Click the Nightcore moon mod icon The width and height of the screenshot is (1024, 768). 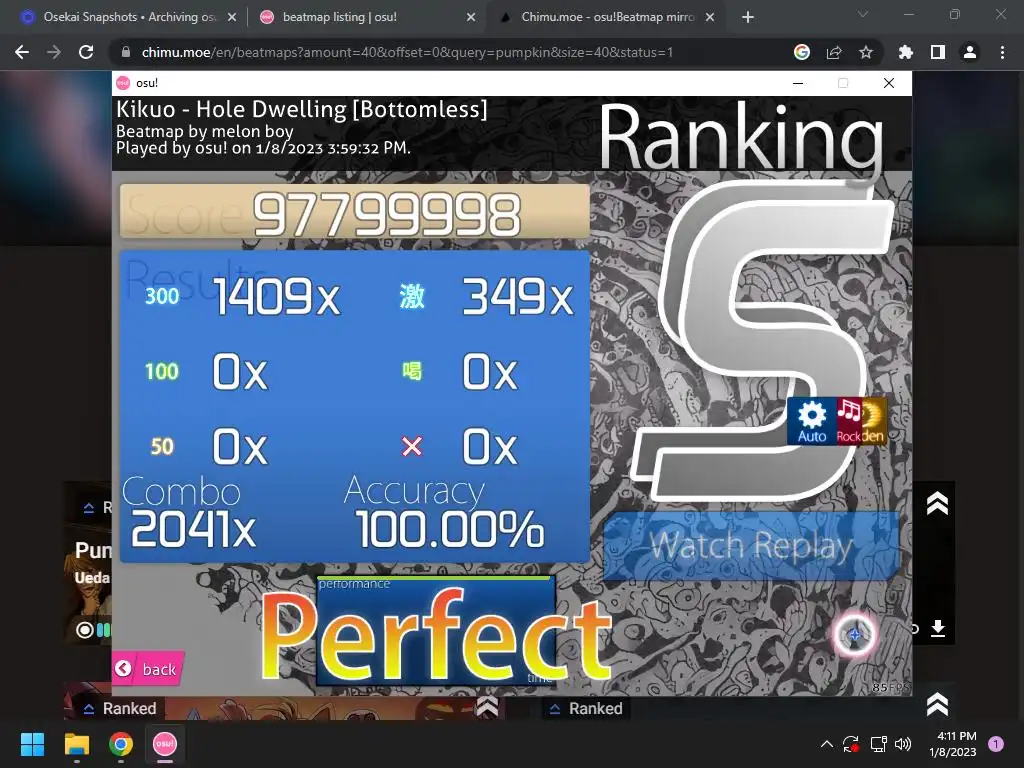(x=874, y=421)
